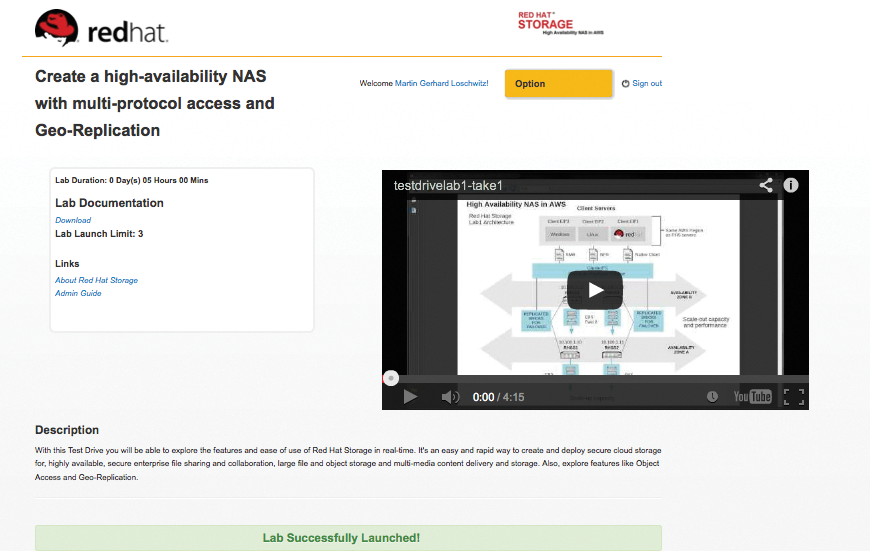Viewport: 870px width, 551px height.
Task: Play video with the center play button
Action: [x=595, y=290]
